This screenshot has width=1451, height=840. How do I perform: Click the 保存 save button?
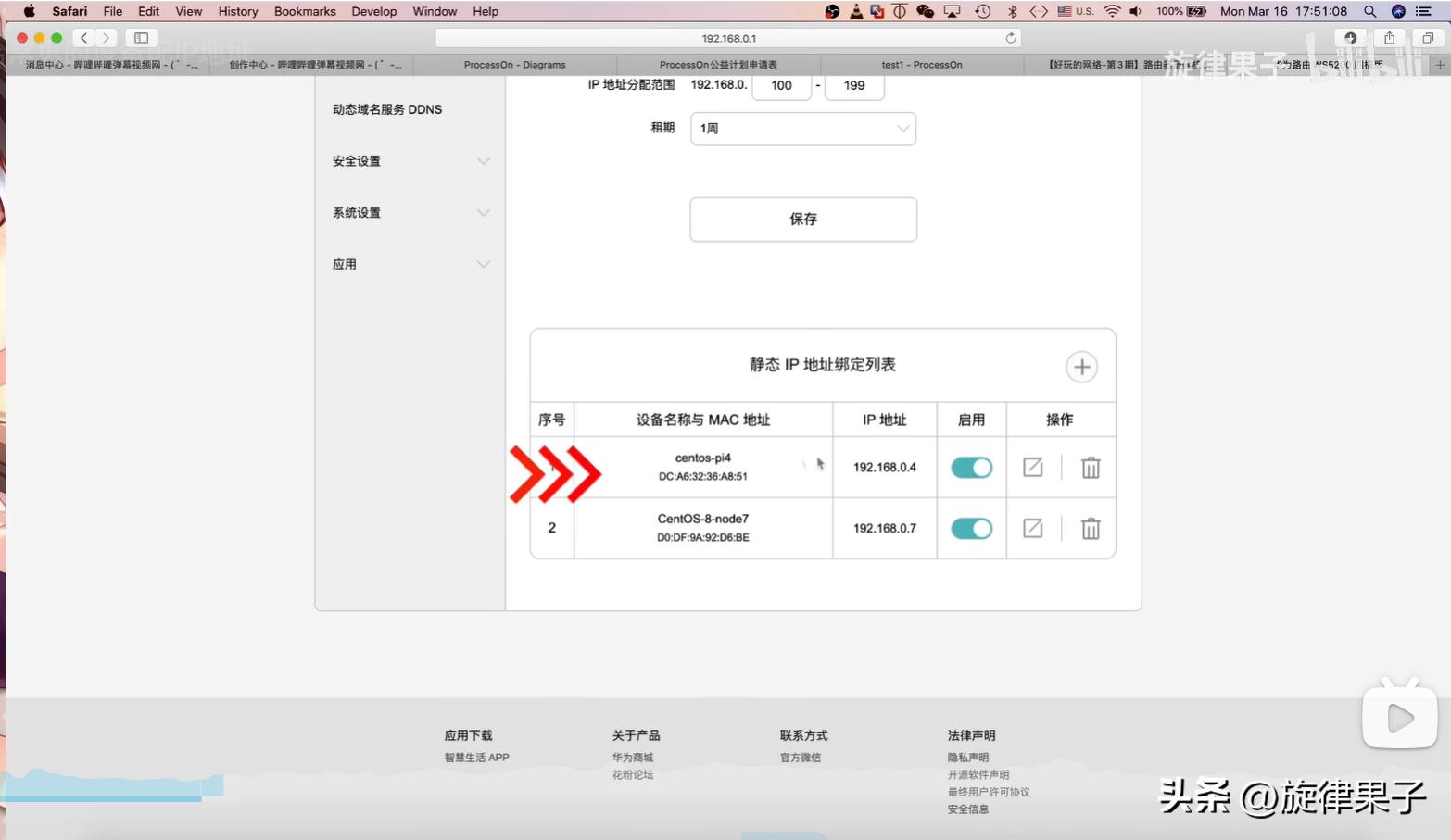point(802,219)
